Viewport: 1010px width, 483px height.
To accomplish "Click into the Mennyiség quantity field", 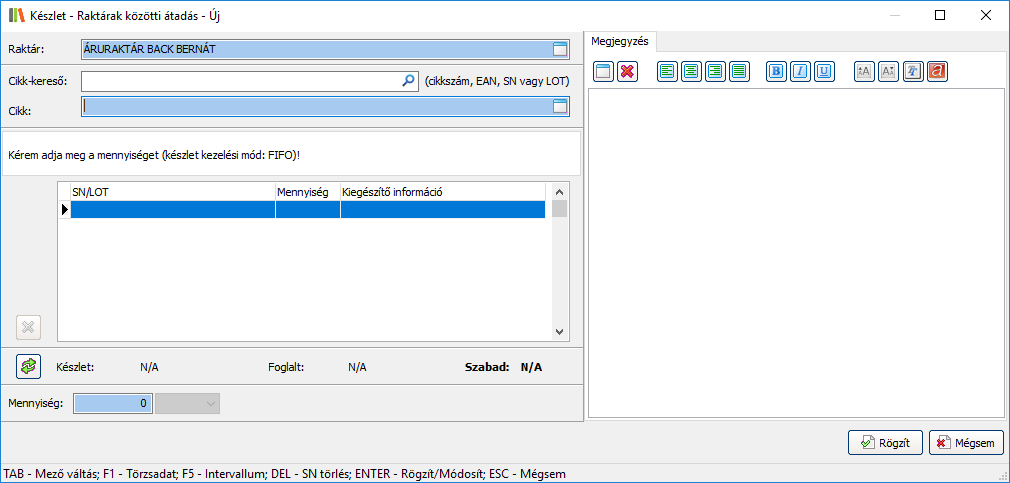I will click(114, 403).
